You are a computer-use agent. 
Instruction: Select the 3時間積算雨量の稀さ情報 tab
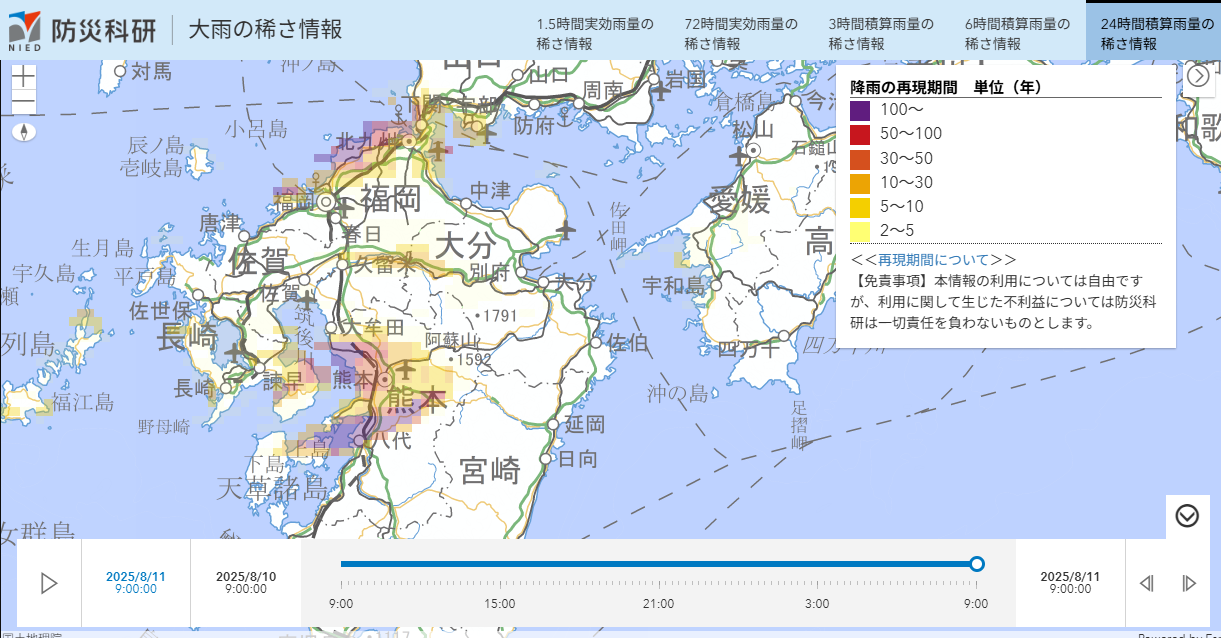[x=881, y=33]
